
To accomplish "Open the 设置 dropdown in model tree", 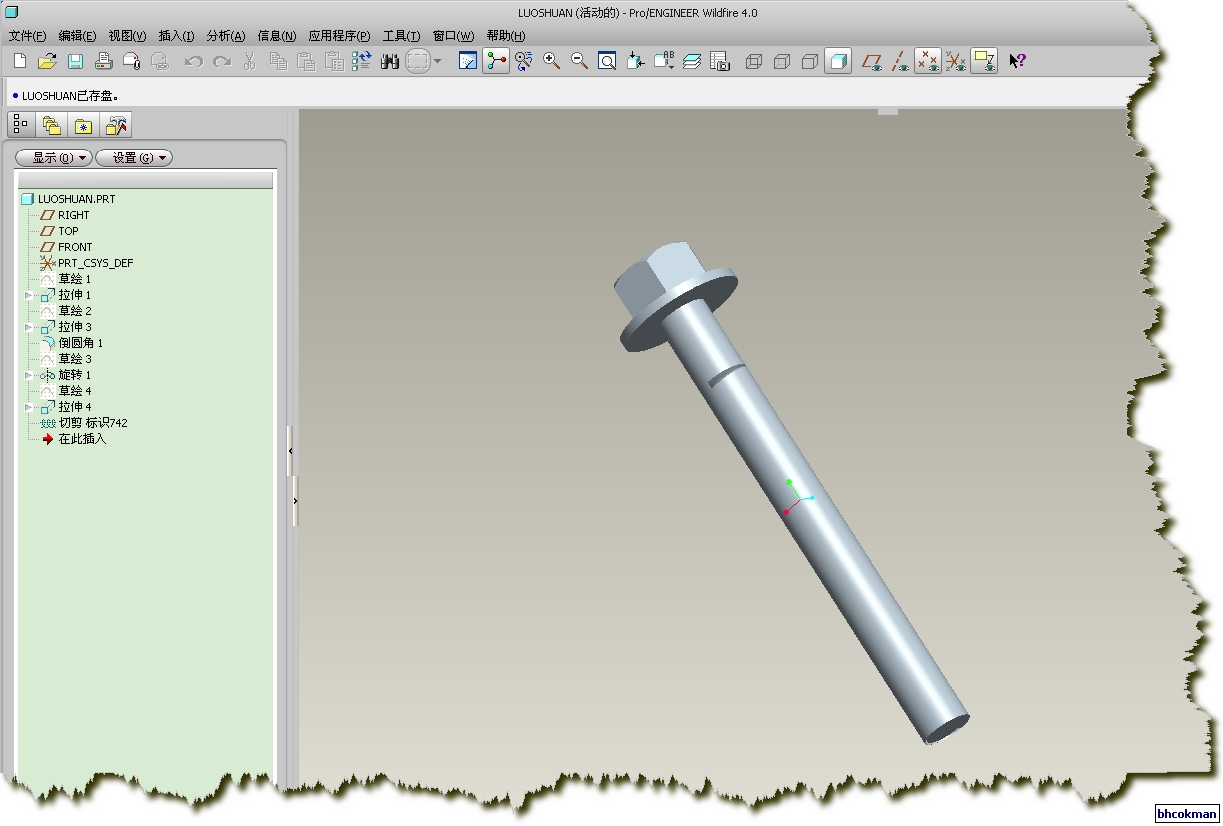I will tap(134, 158).
